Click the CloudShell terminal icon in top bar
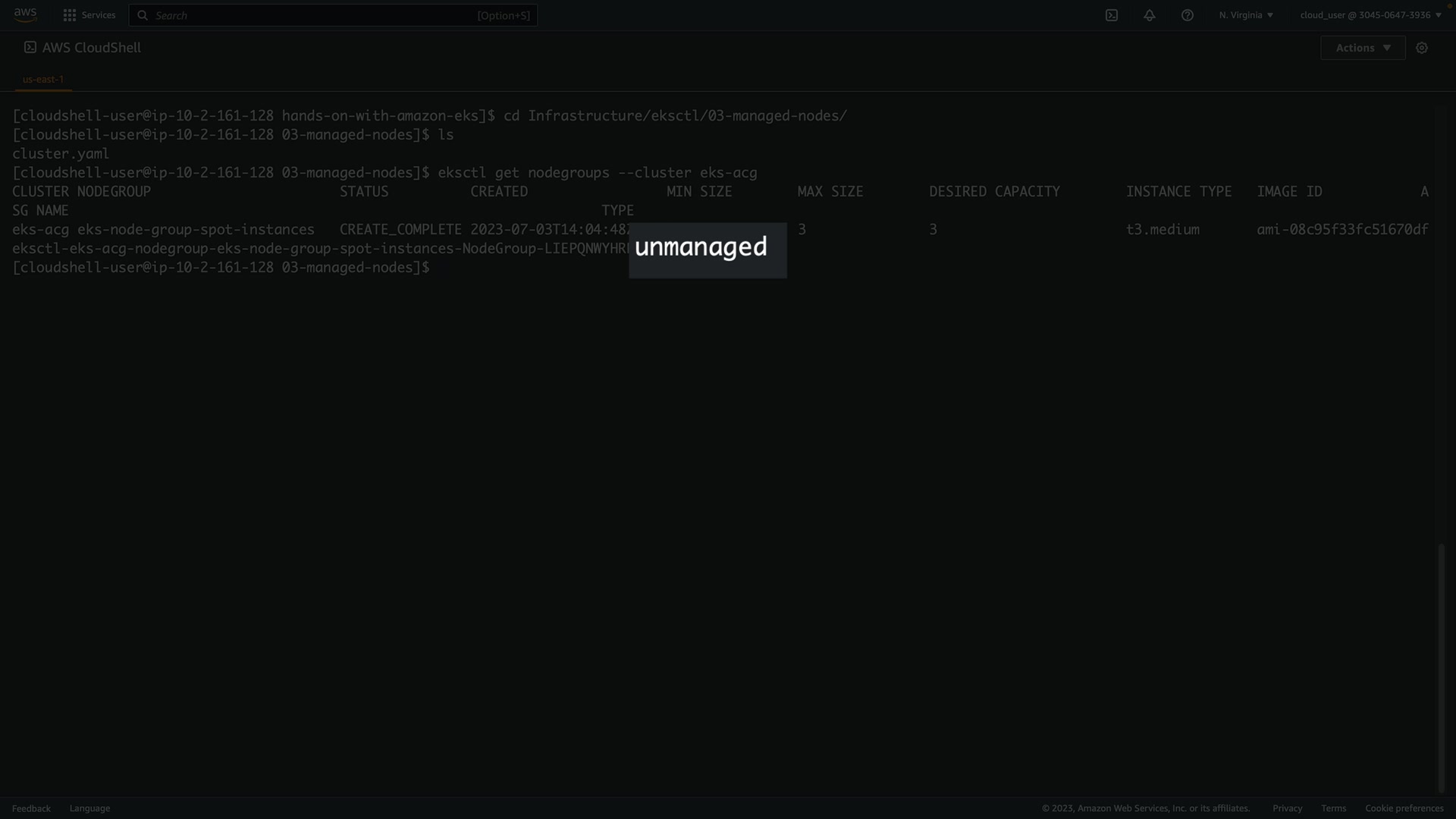1456x819 pixels. coord(1112,15)
